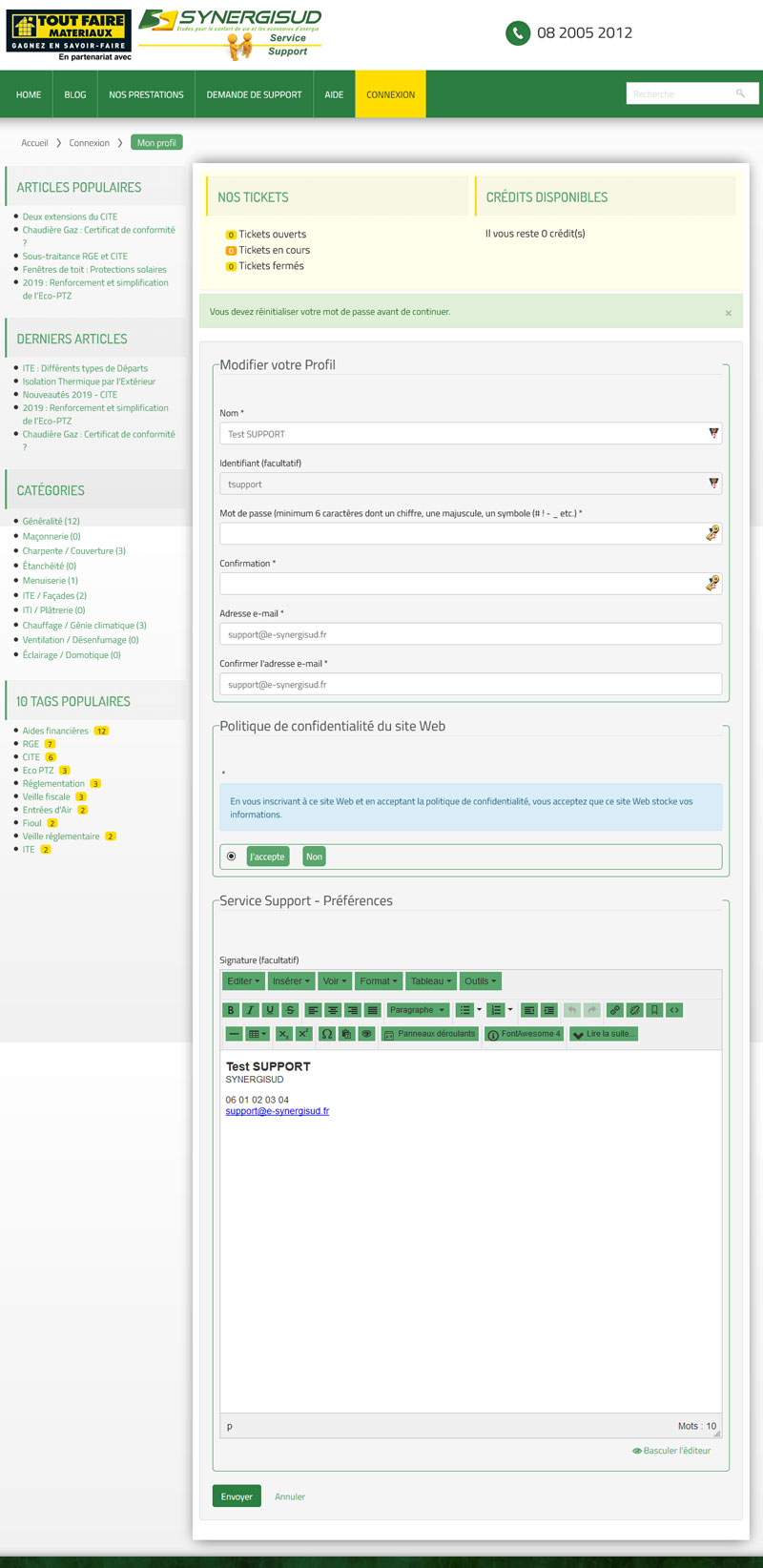Align signature text right

point(353,1010)
